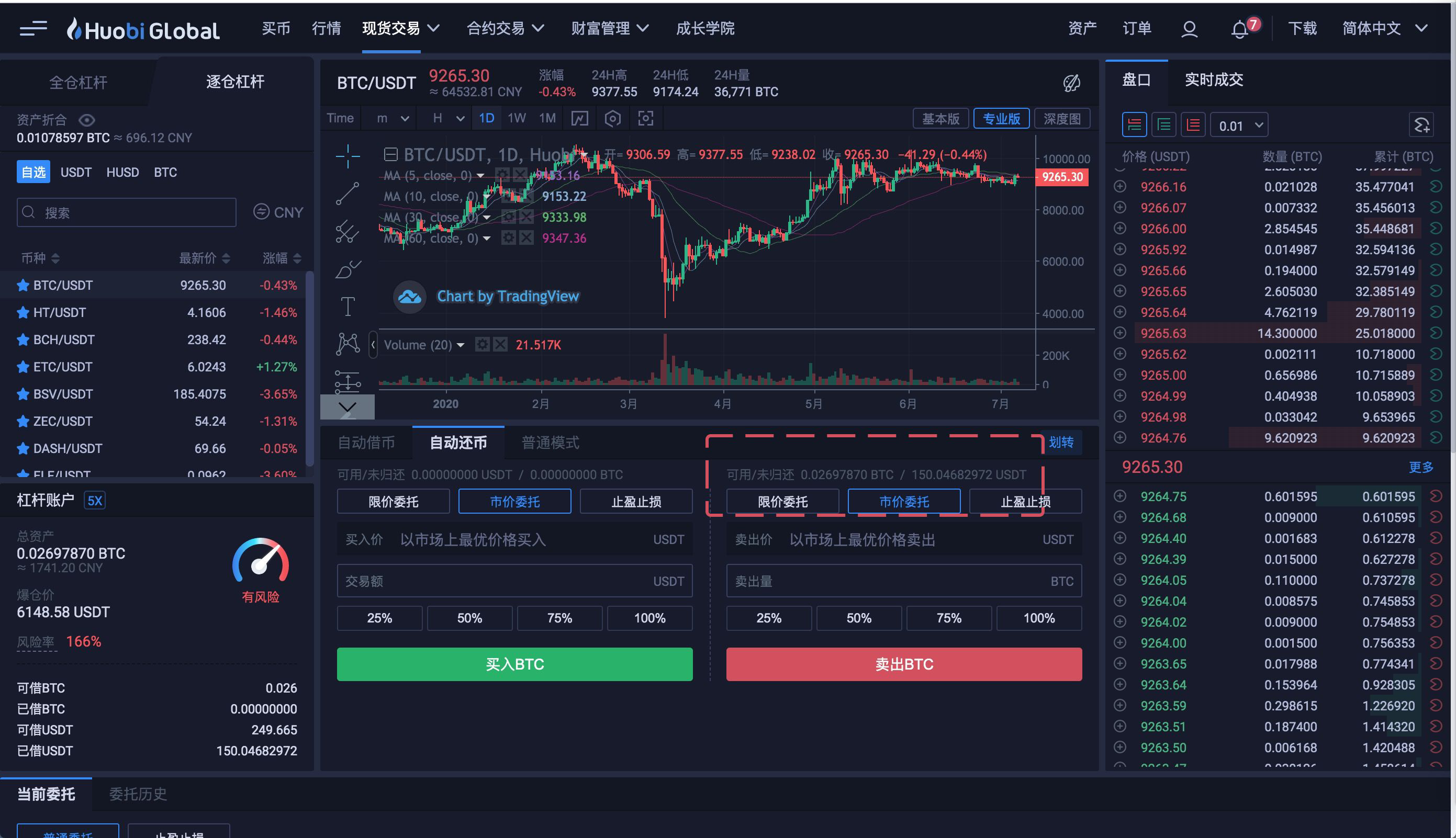Select the pattern drawing tool
The height and width of the screenshot is (838, 1456).
[348, 344]
